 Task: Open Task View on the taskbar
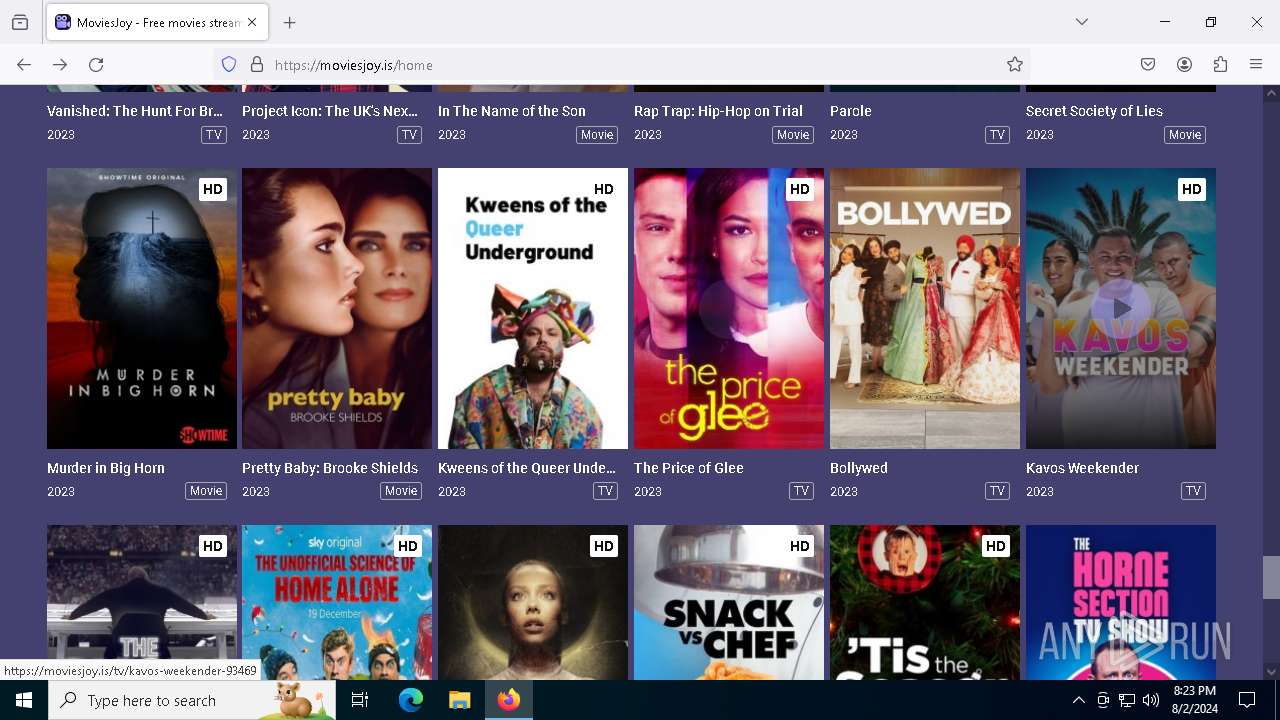(360, 700)
